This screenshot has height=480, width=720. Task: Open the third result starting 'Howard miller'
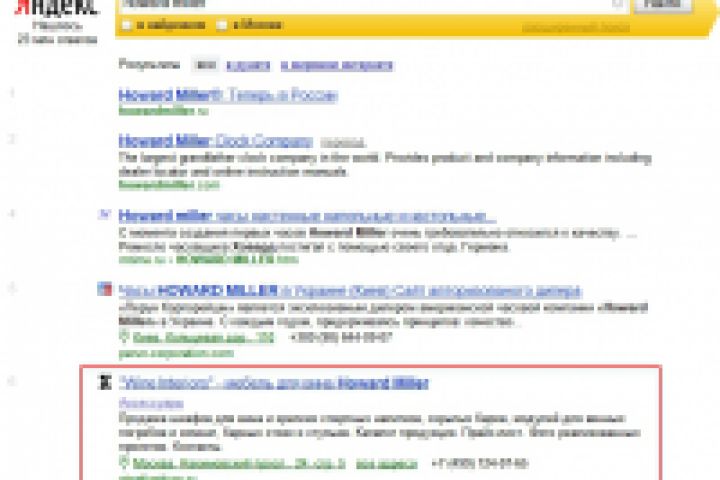(307, 216)
